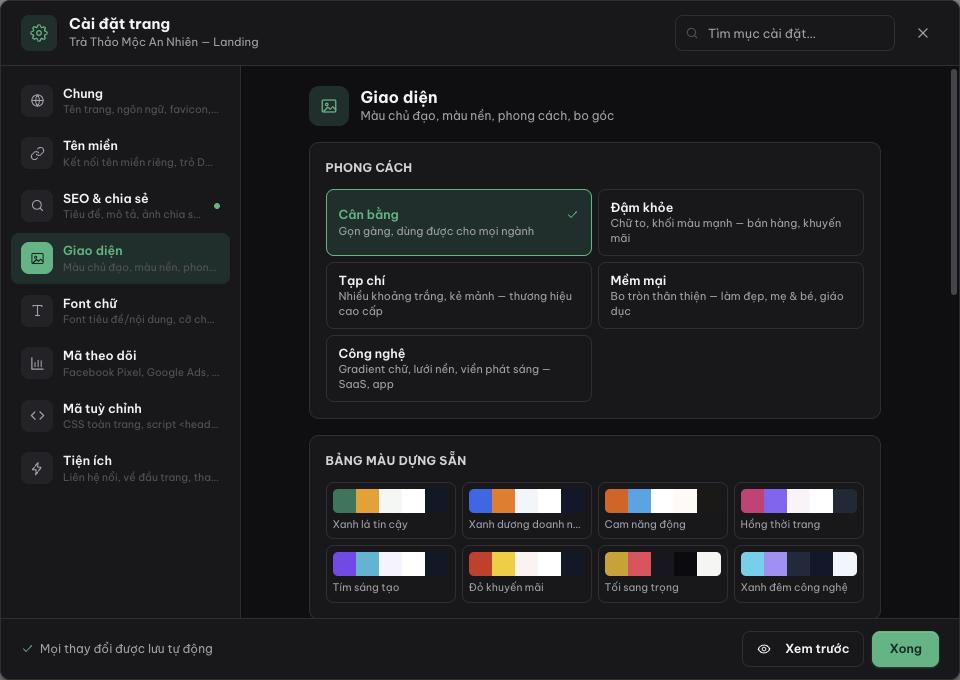Switch to the Giao diện sidebar tab
This screenshot has height=680, width=960.
click(121, 258)
